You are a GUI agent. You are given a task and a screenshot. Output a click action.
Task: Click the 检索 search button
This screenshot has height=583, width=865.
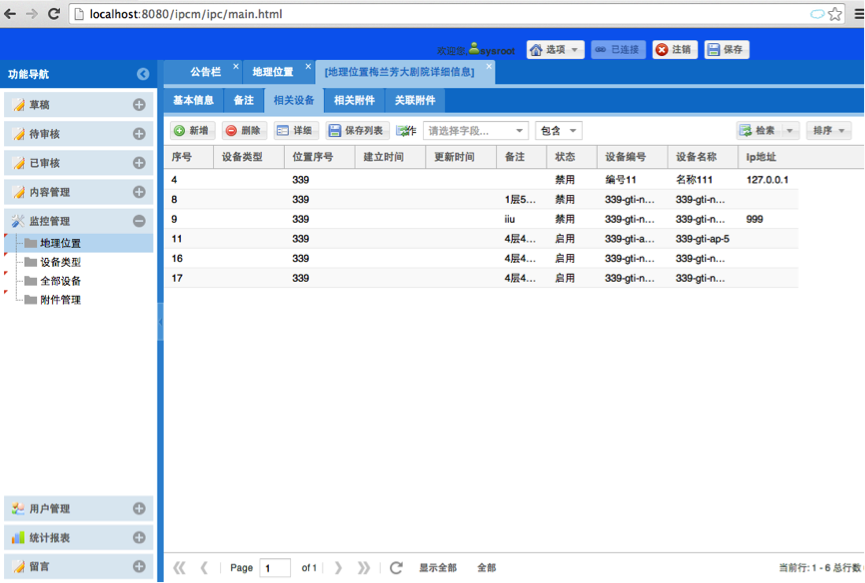pos(759,131)
